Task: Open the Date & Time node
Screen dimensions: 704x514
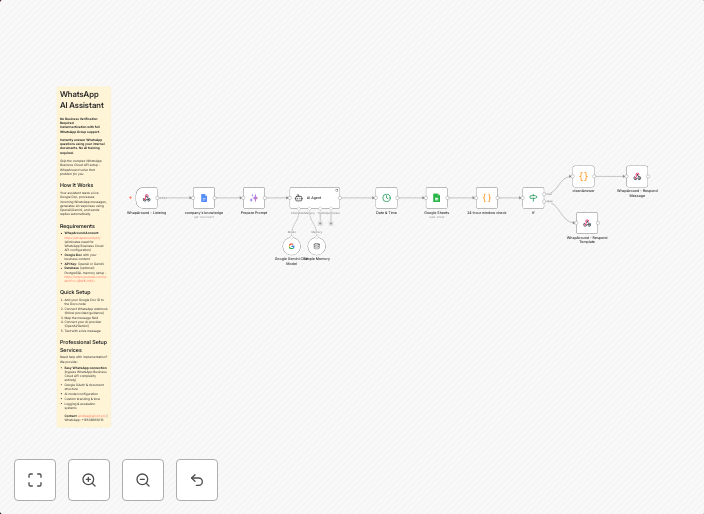Action: (x=387, y=198)
